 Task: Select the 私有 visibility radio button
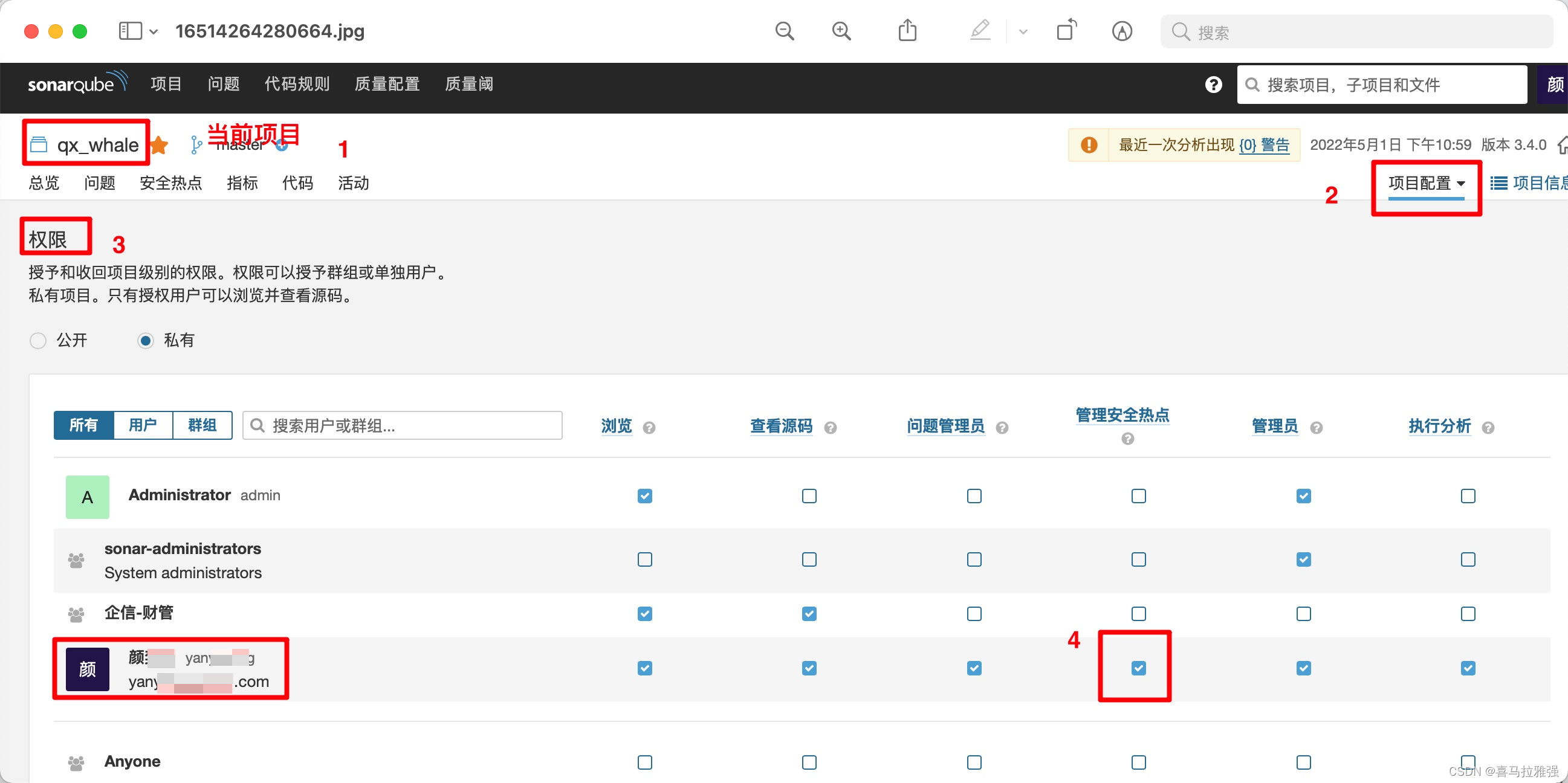(x=145, y=340)
